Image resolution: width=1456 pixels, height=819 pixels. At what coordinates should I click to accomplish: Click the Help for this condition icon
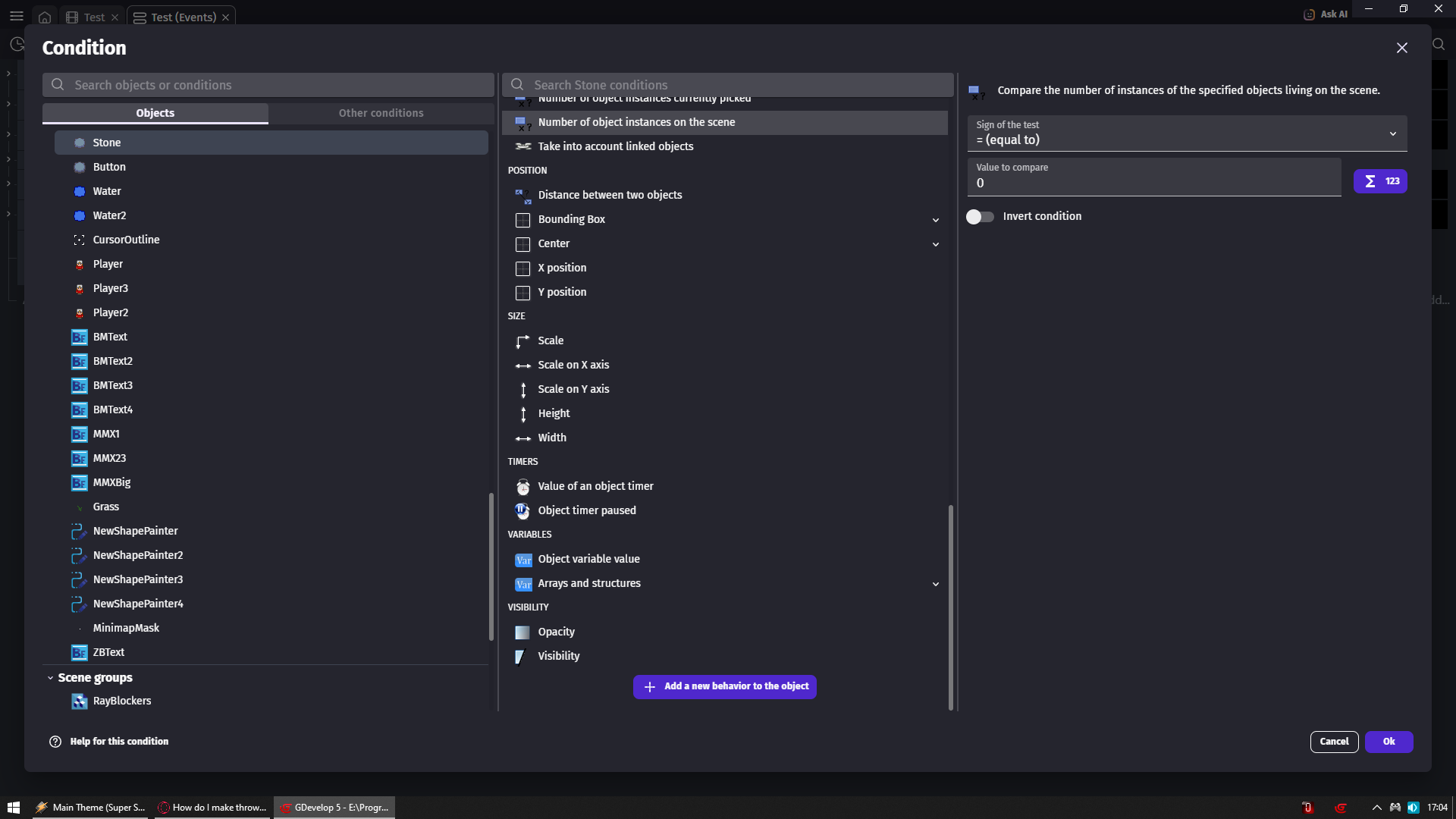tap(55, 742)
